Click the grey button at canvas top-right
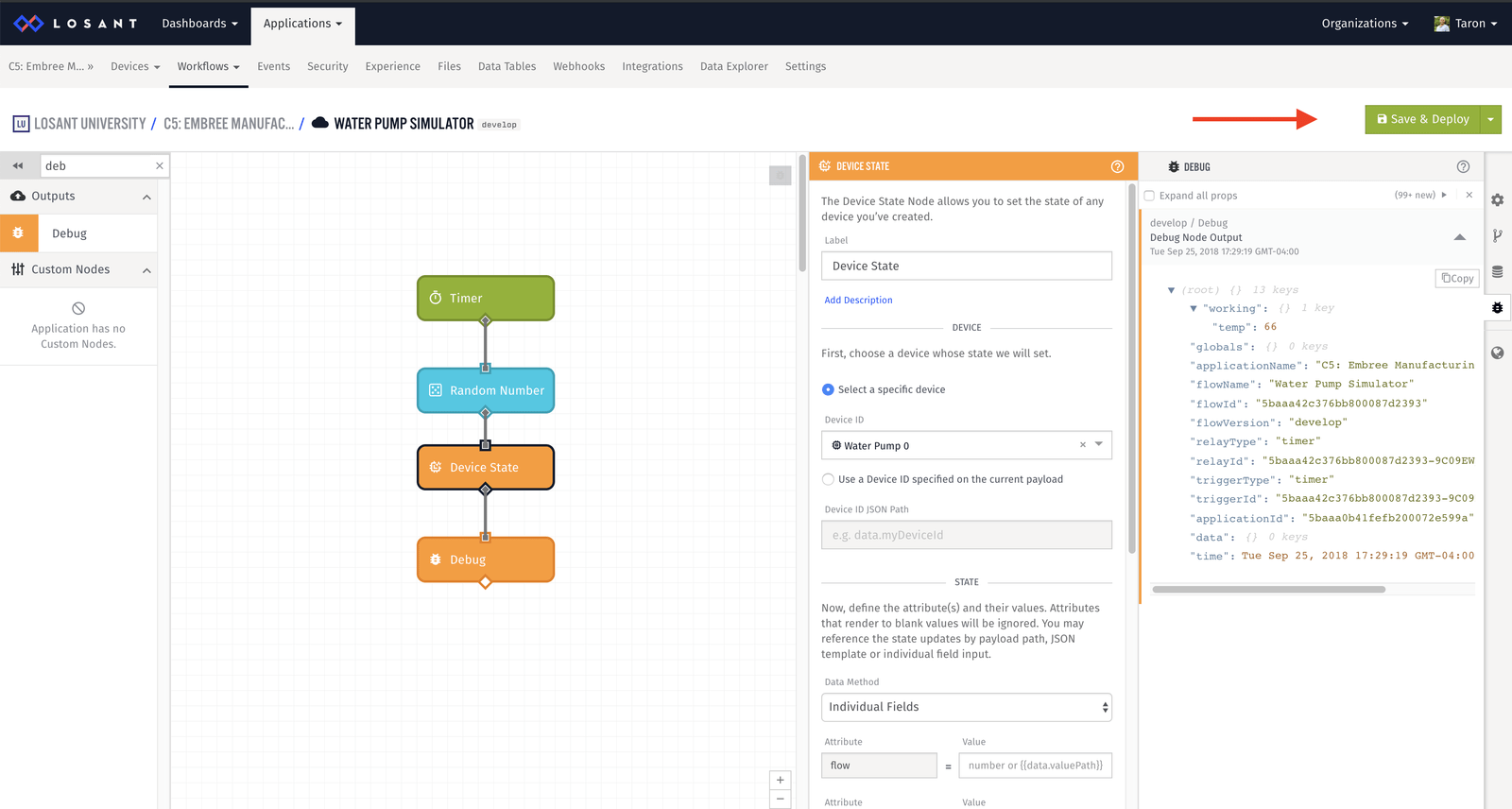The width and height of the screenshot is (1512, 809). [x=781, y=175]
